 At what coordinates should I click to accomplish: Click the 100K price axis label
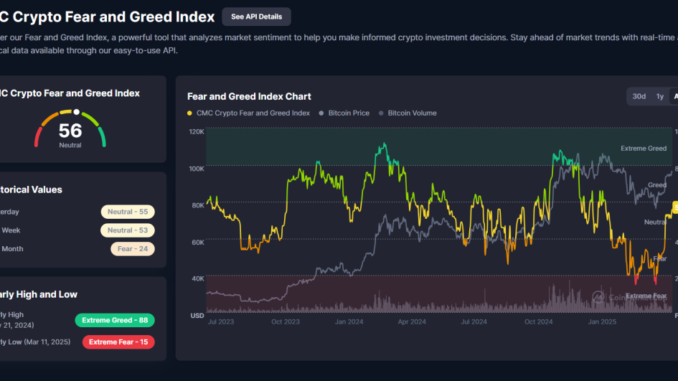tap(196, 169)
